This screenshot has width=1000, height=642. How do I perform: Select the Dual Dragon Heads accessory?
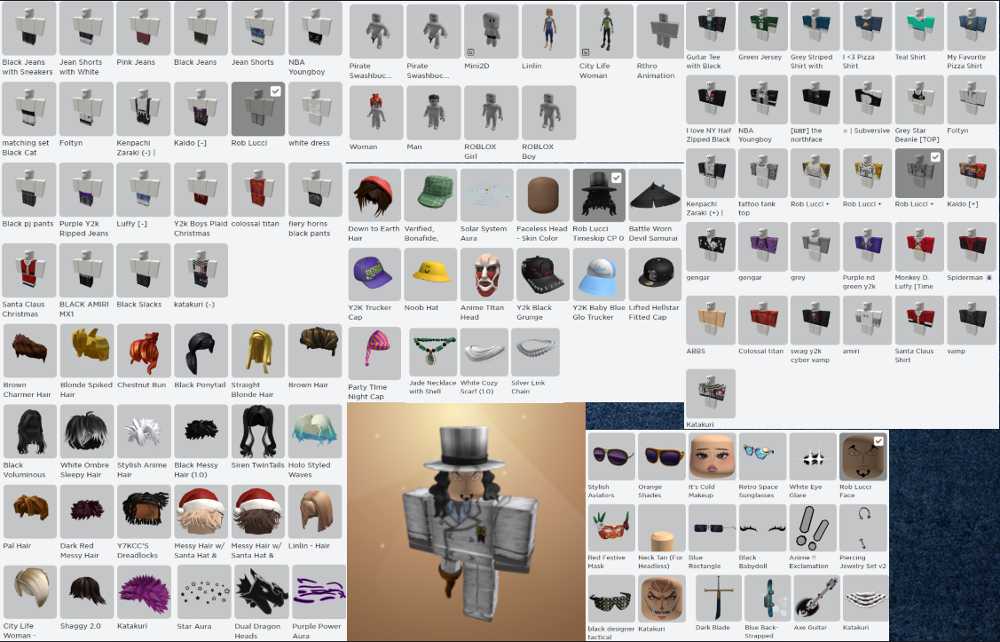261,592
